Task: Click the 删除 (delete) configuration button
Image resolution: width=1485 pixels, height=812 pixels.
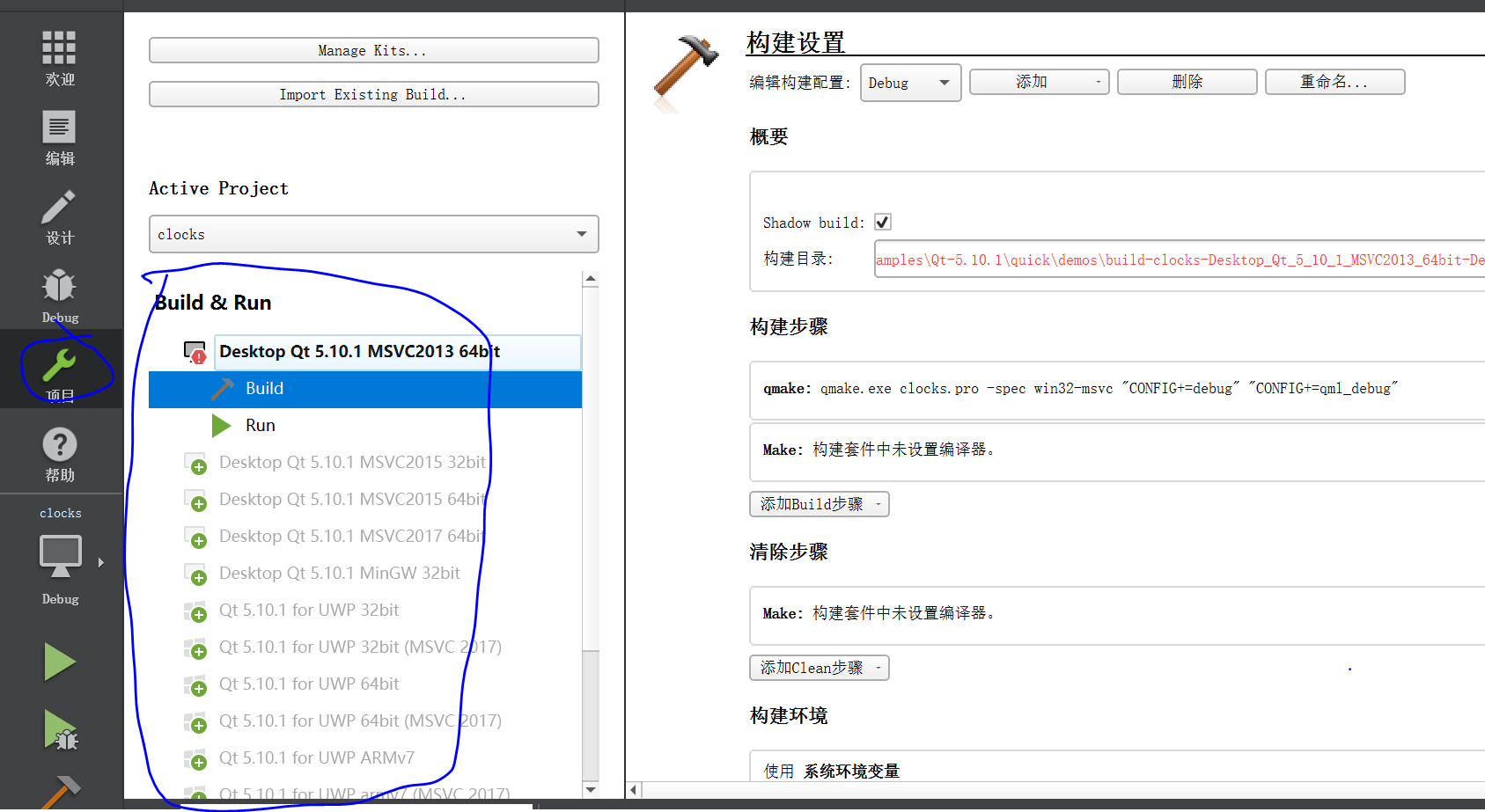Action: [x=1187, y=82]
